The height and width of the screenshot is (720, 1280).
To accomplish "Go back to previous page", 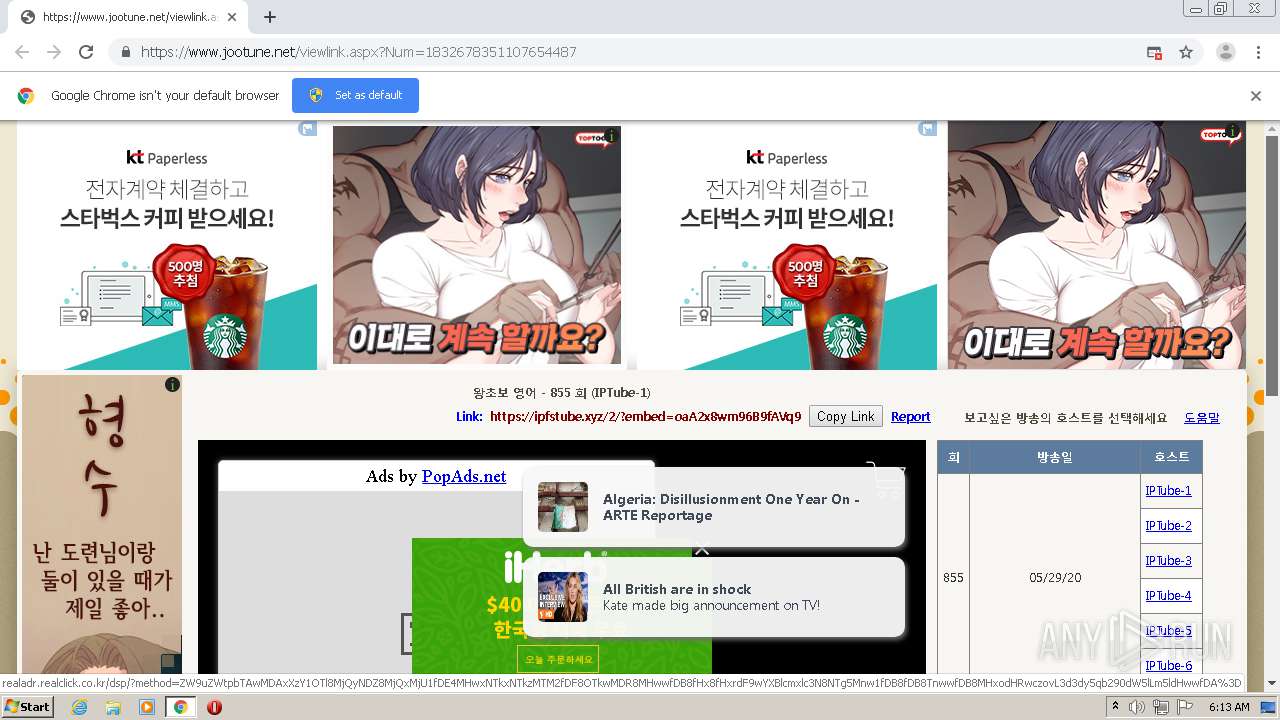I will [x=22, y=52].
